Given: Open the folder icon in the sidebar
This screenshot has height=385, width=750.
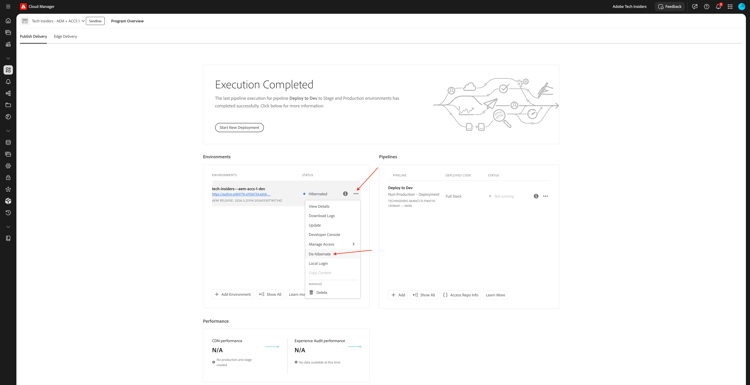Looking at the screenshot, I should (8, 105).
